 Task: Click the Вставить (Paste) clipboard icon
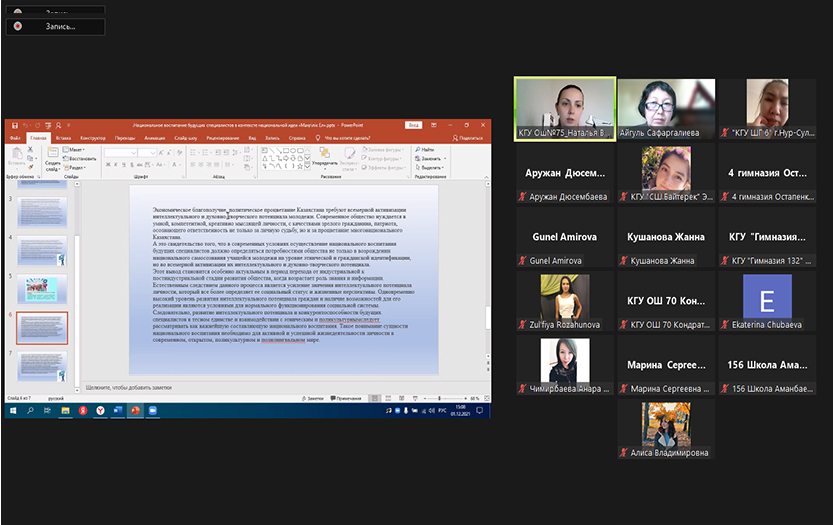16,156
